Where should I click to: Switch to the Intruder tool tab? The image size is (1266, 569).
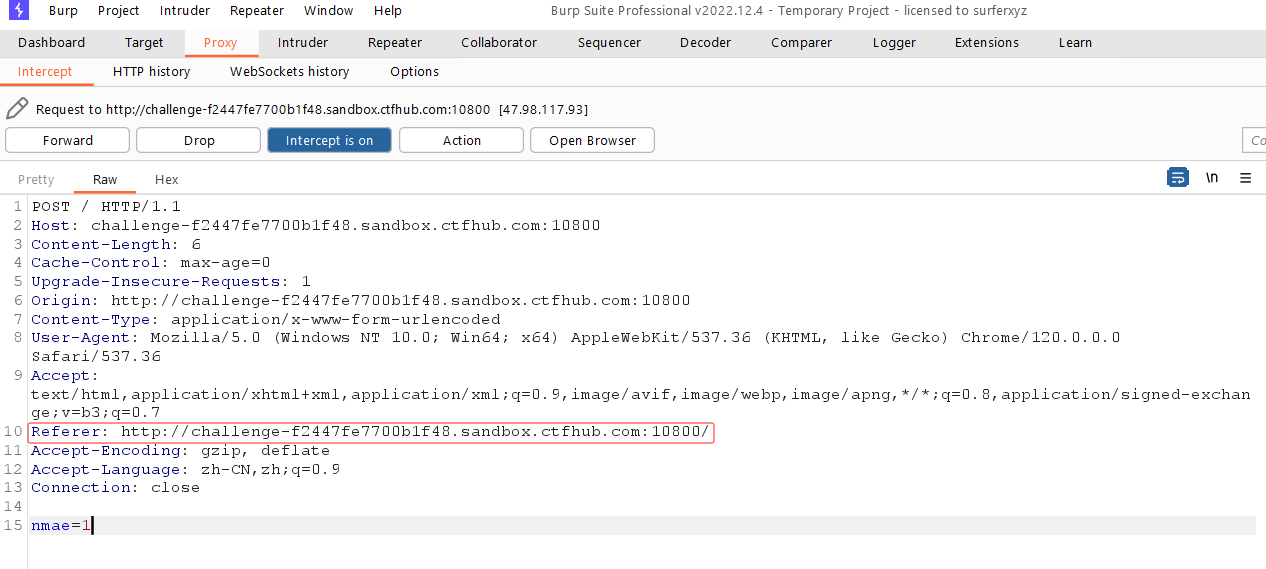[303, 43]
